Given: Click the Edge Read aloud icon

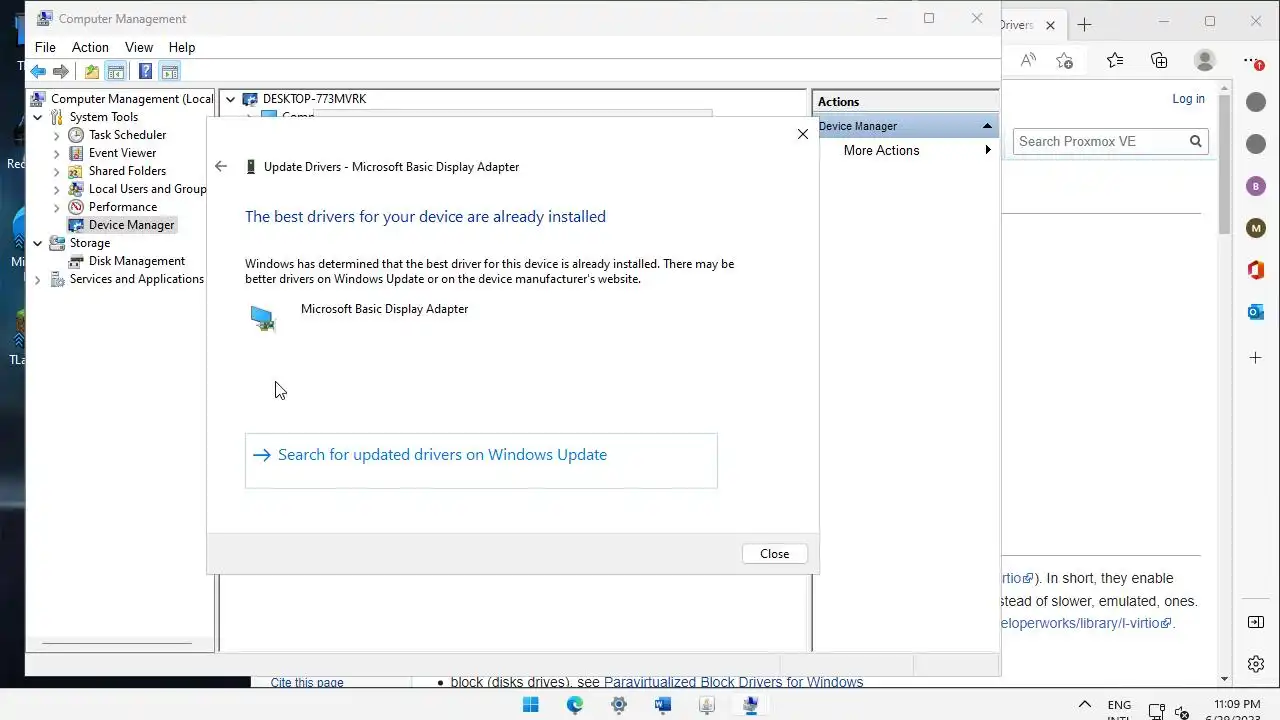Looking at the screenshot, I should tap(1028, 60).
